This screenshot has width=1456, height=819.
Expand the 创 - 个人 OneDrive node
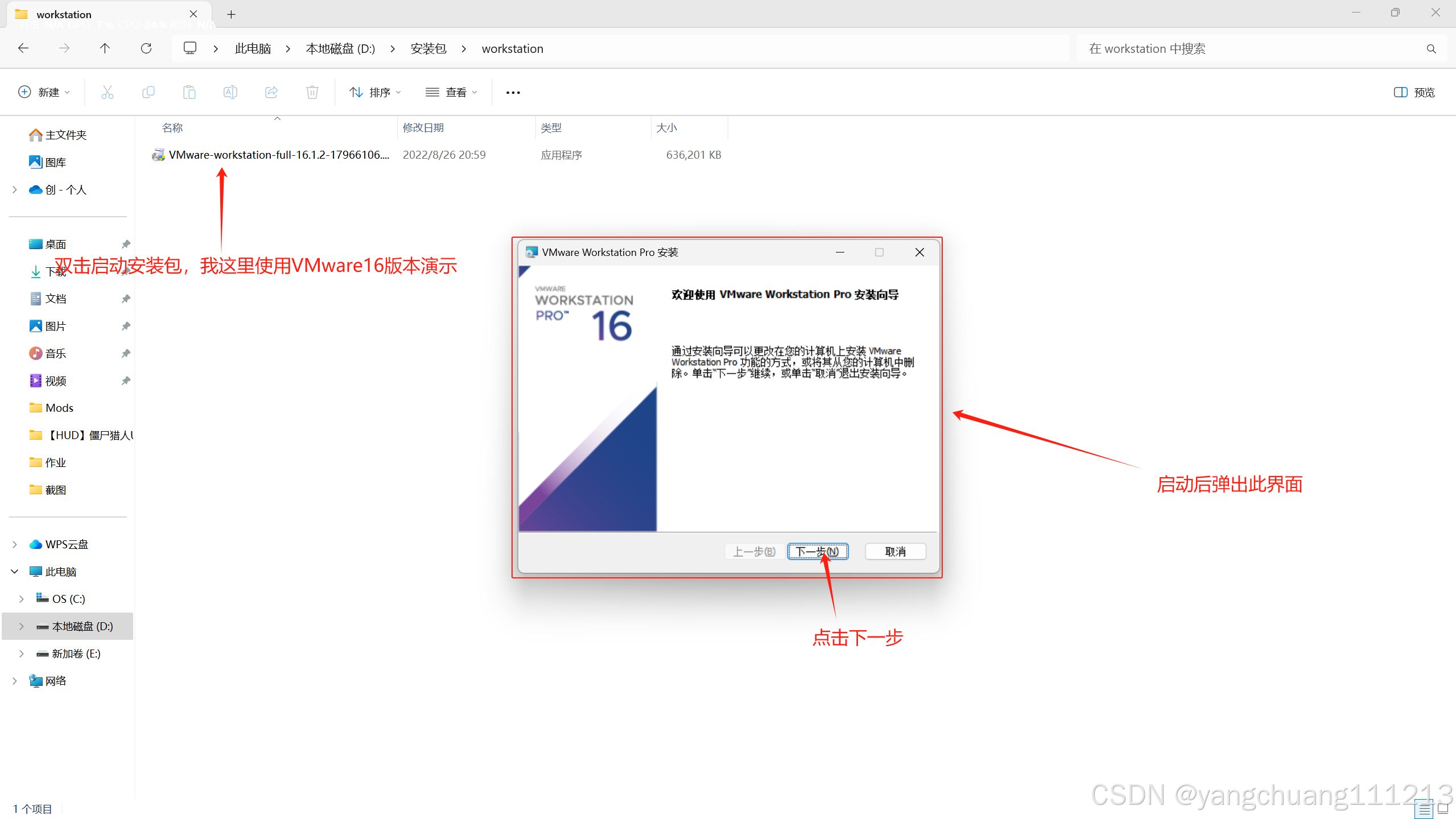[x=15, y=189]
